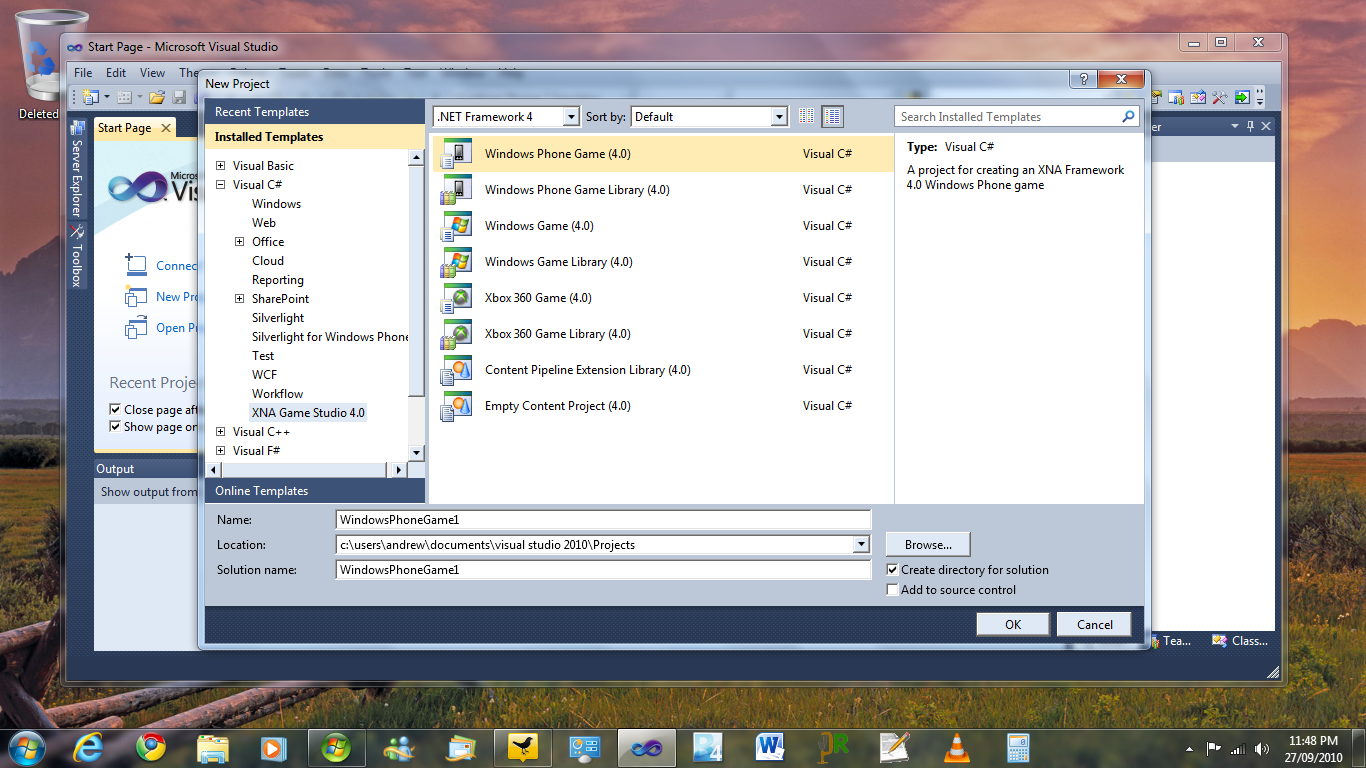The height and width of the screenshot is (768, 1366).
Task: Open the New Project dialog help button
Action: 1082,79
